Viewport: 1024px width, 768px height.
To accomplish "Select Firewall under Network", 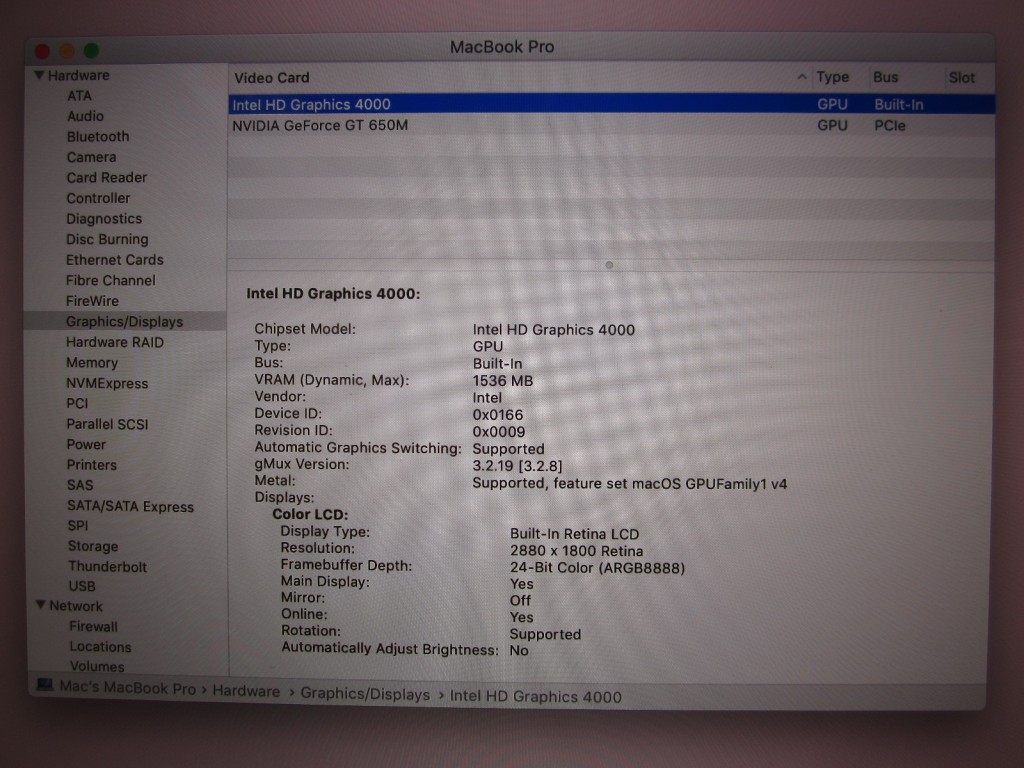I will (x=93, y=627).
